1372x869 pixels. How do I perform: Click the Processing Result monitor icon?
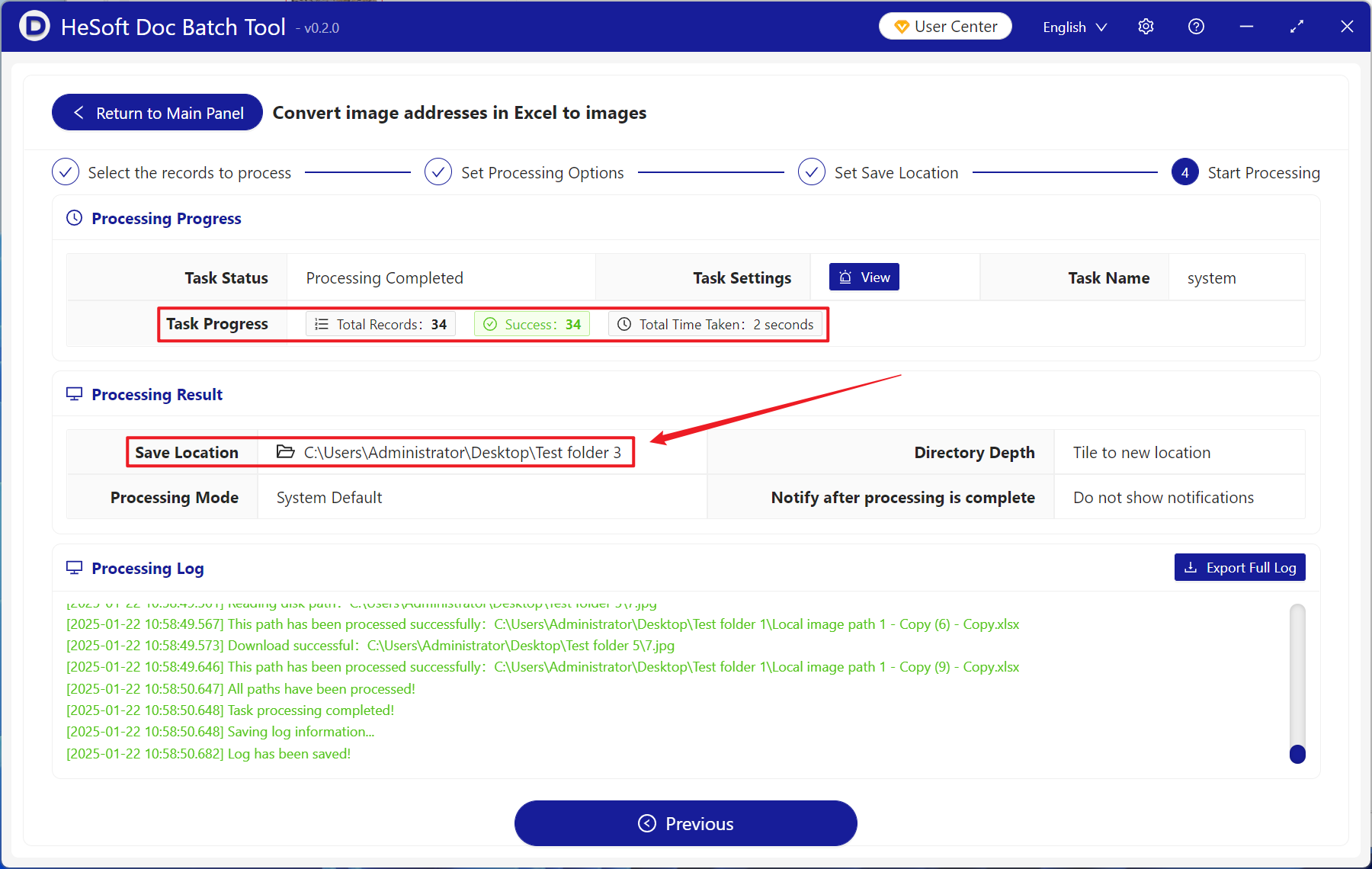[x=74, y=394]
